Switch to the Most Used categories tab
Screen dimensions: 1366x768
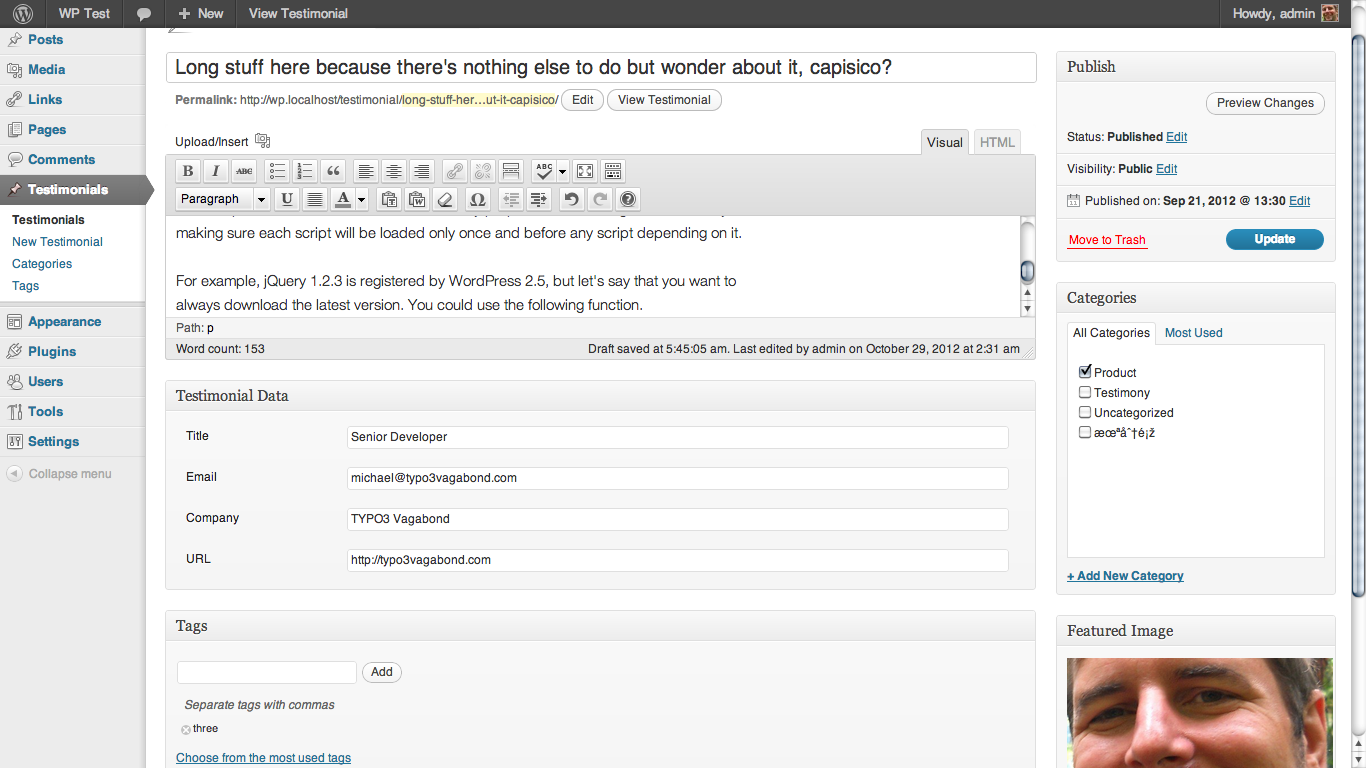tap(1193, 333)
